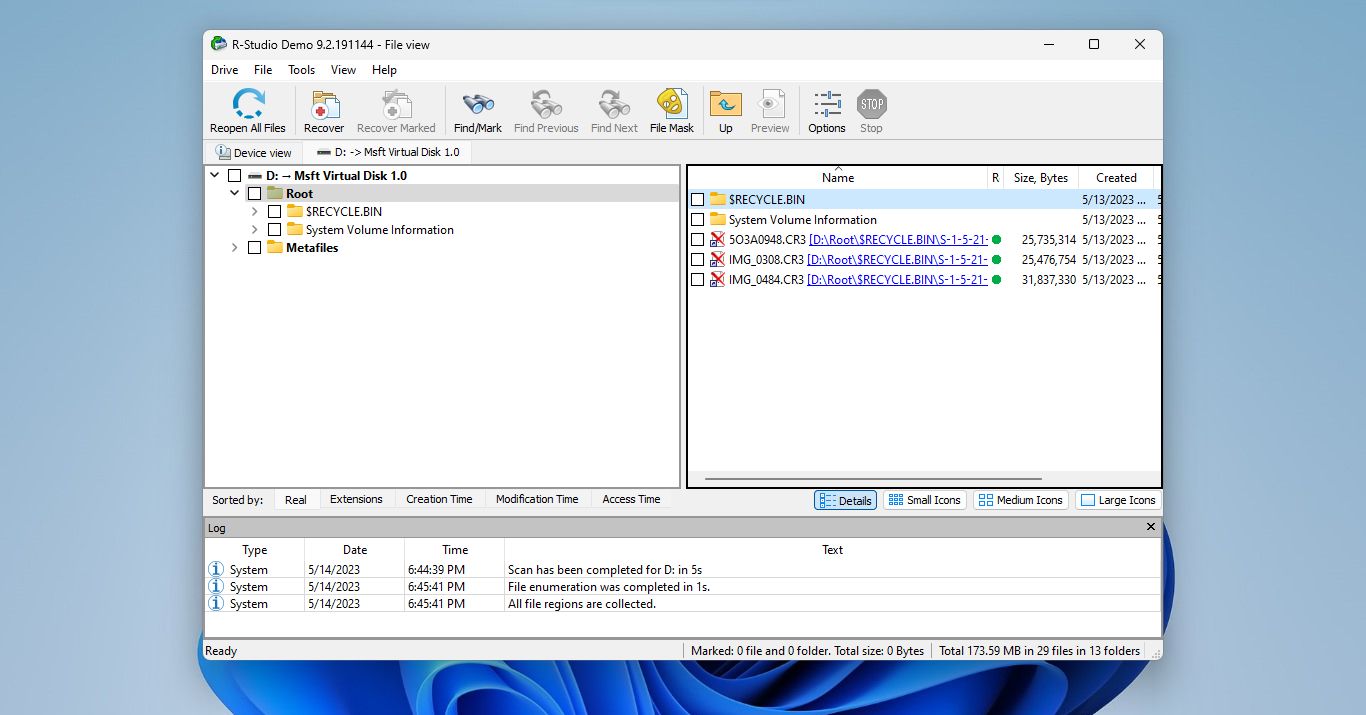The width and height of the screenshot is (1366, 715).
Task: Mark the $RECYCLE.BIN checkbox in file list
Action: (697, 200)
